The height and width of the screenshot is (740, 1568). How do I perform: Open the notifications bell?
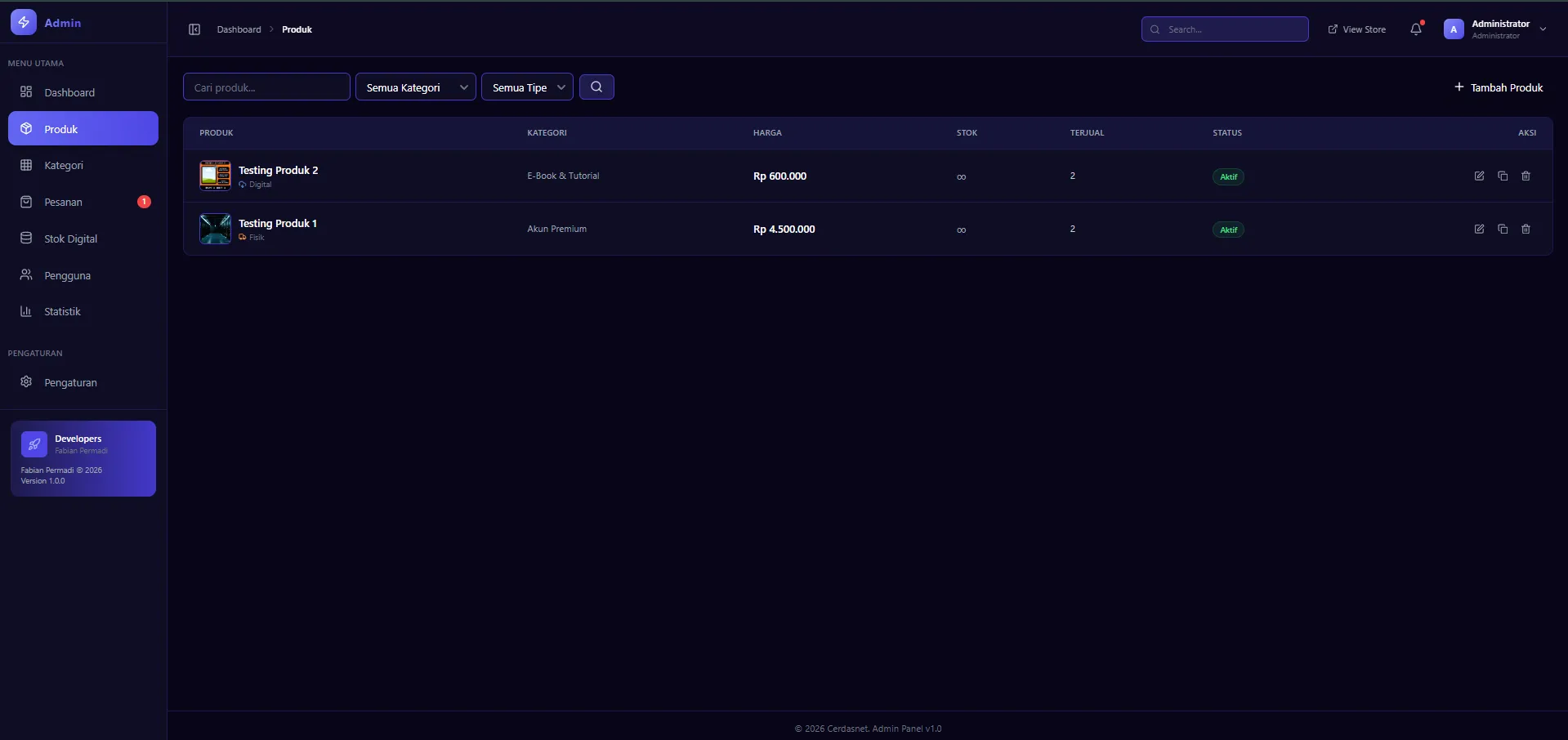(x=1416, y=29)
